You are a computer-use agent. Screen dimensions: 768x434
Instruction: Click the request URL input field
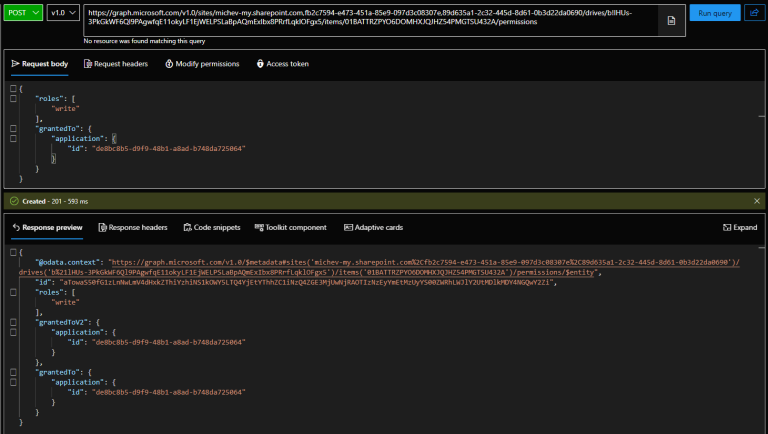371,20
